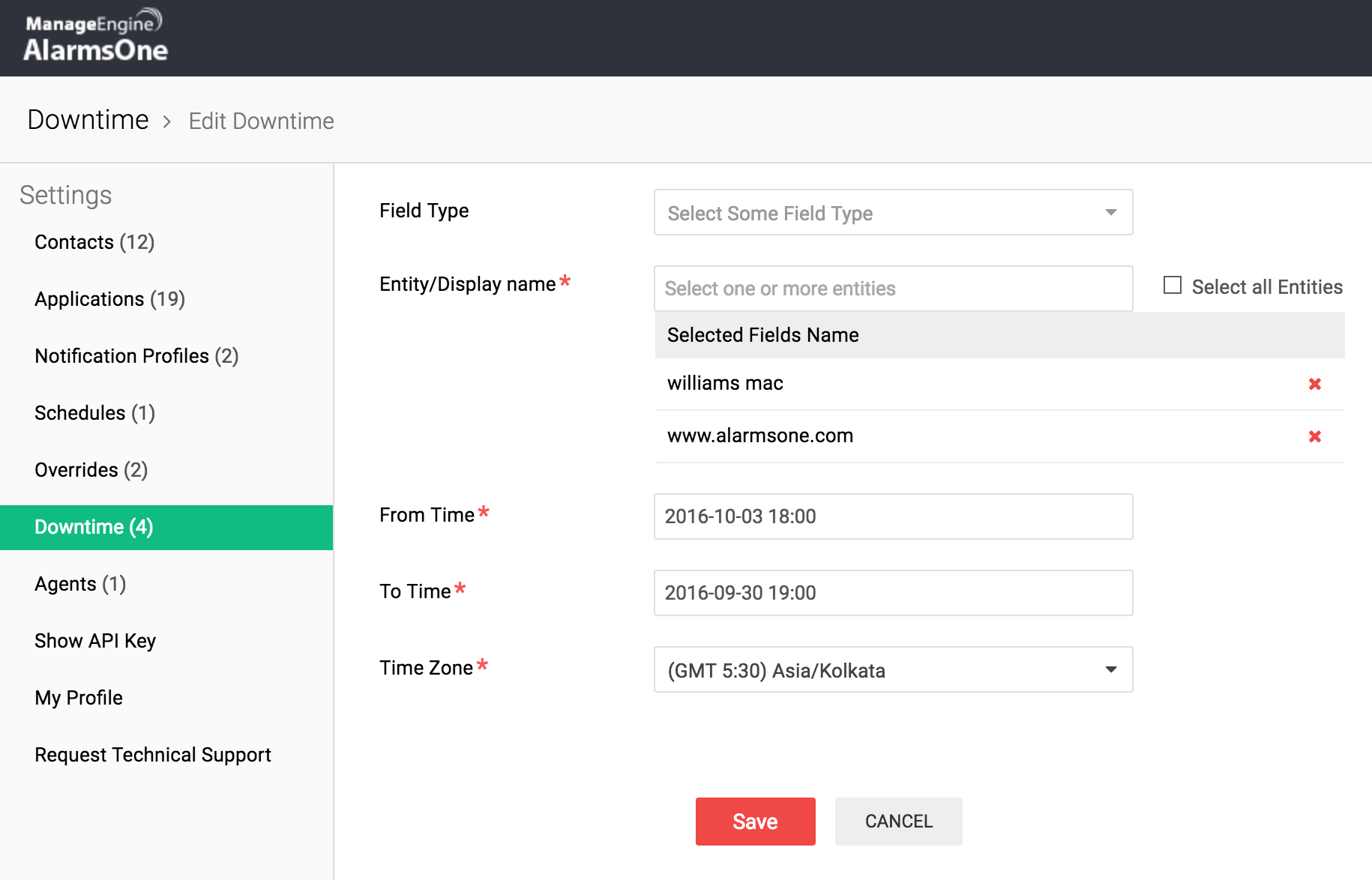Open Notification Profiles (2)

pos(136,356)
